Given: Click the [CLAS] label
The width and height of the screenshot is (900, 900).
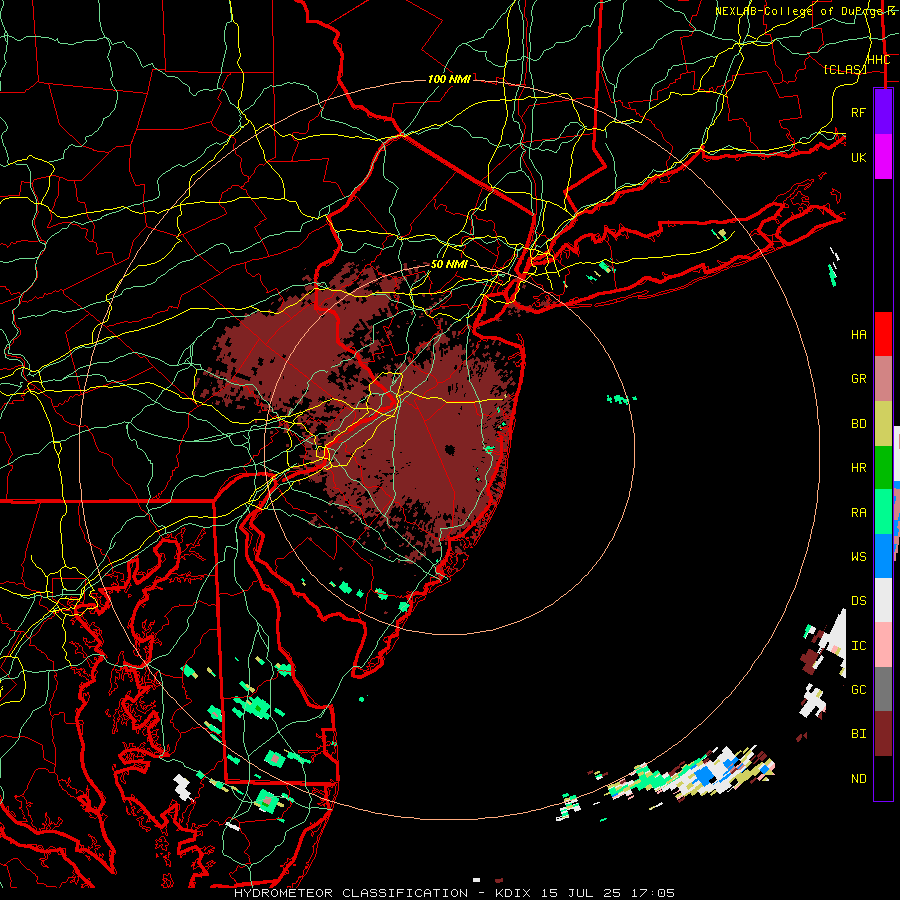Looking at the screenshot, I should point(845,69).
